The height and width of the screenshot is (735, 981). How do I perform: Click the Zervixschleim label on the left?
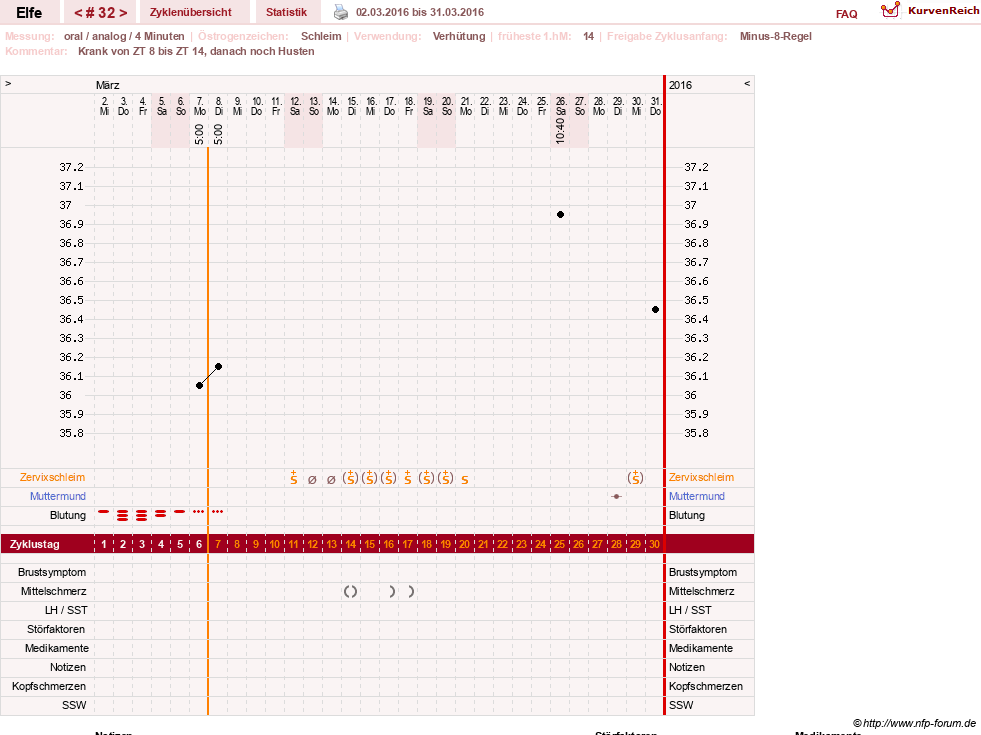coord(53,477)
